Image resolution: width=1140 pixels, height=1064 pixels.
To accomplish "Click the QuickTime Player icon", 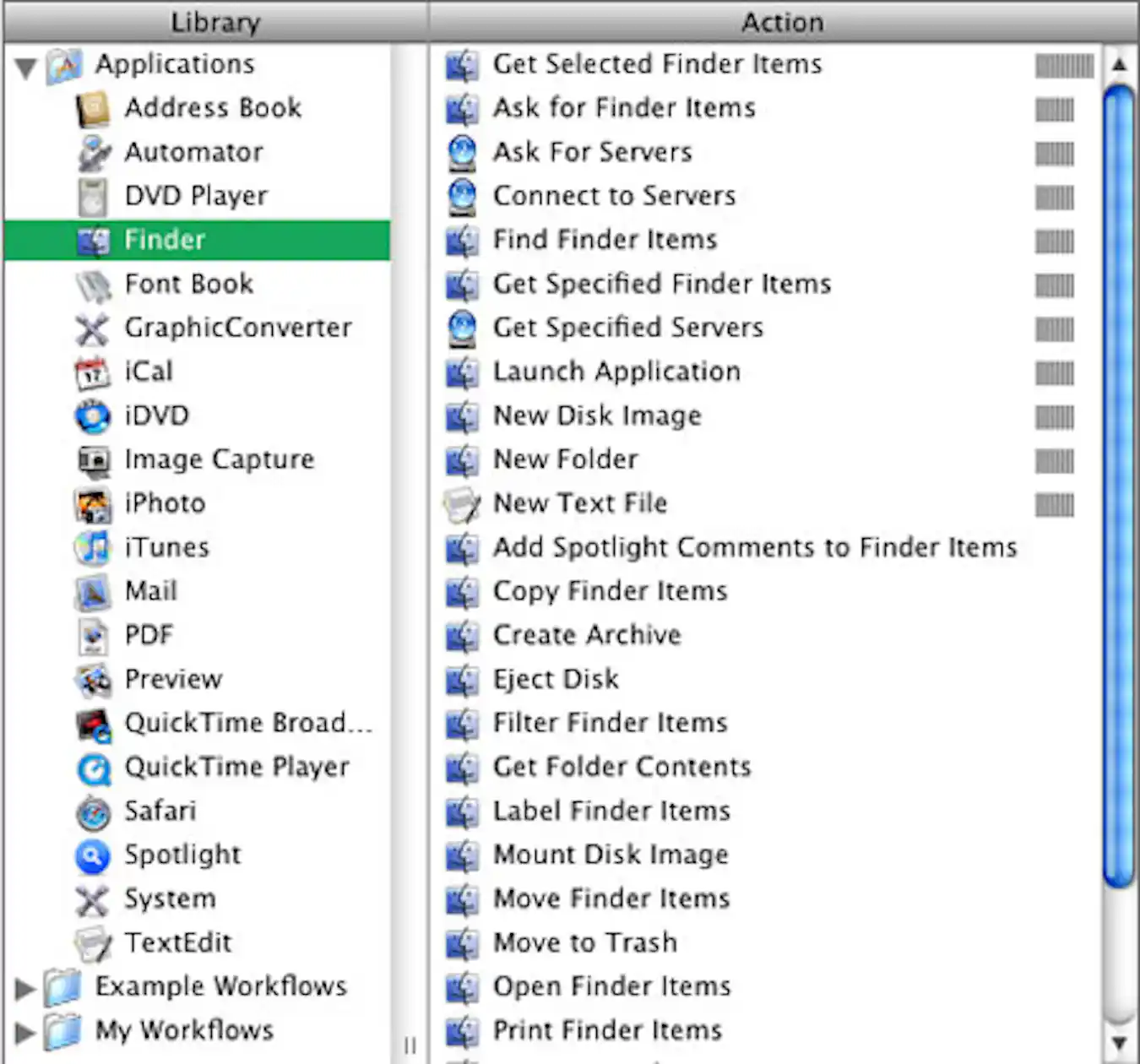I will (92, 768).
